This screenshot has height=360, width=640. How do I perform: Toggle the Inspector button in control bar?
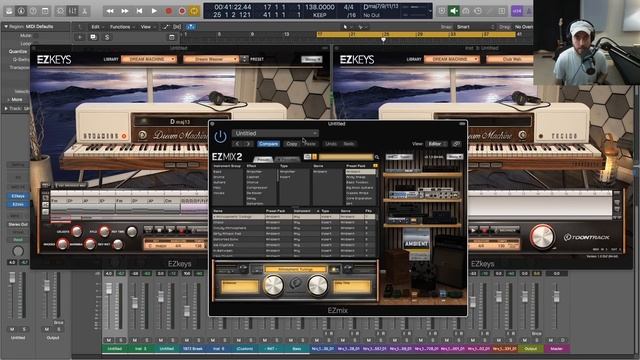[21, 11]
